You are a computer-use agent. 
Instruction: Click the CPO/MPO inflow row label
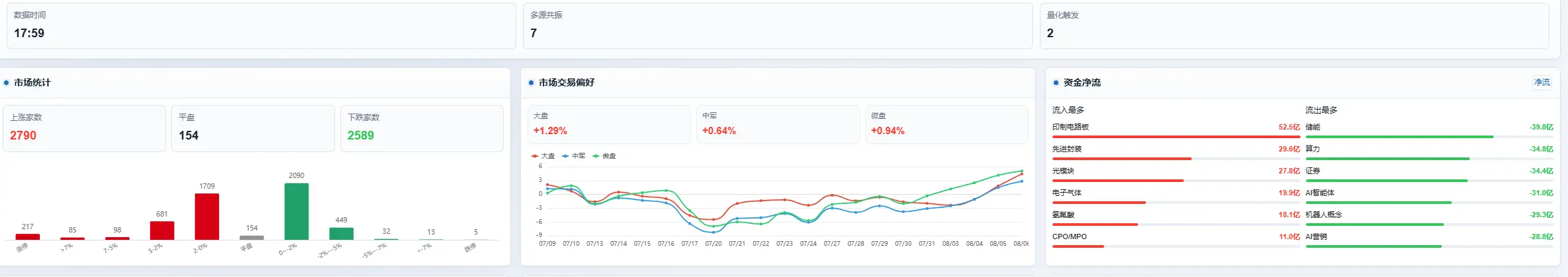pyautogui.click(x=1069, y=236)
